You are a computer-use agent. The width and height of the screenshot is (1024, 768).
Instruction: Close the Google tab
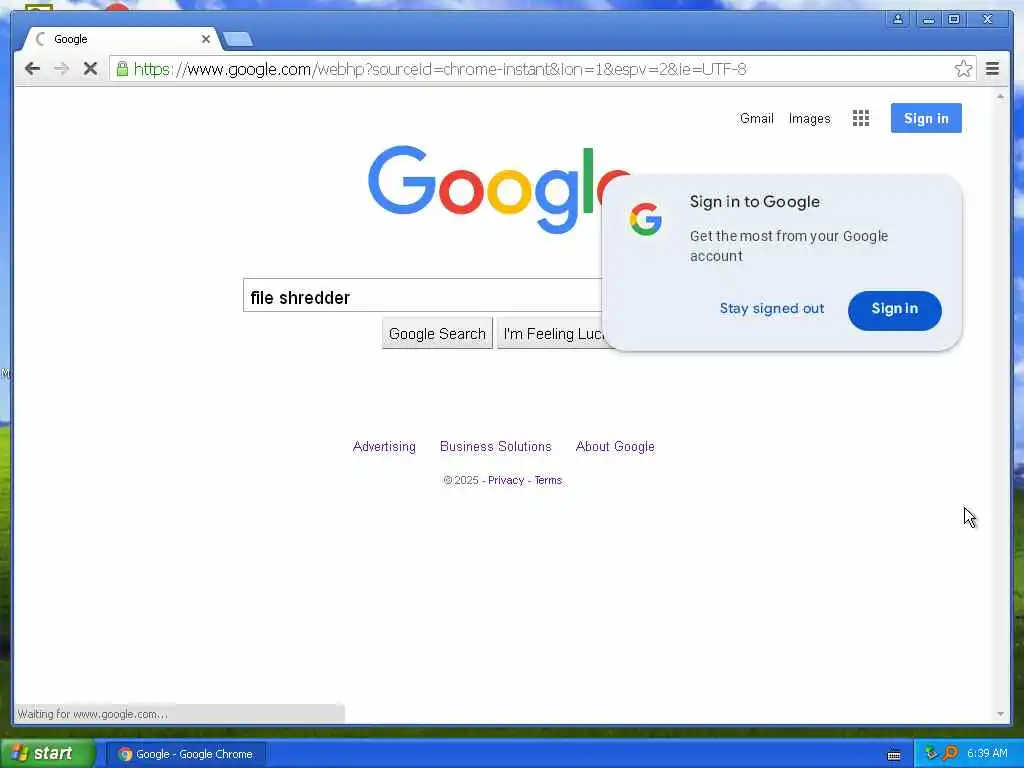tap(206, 39)
